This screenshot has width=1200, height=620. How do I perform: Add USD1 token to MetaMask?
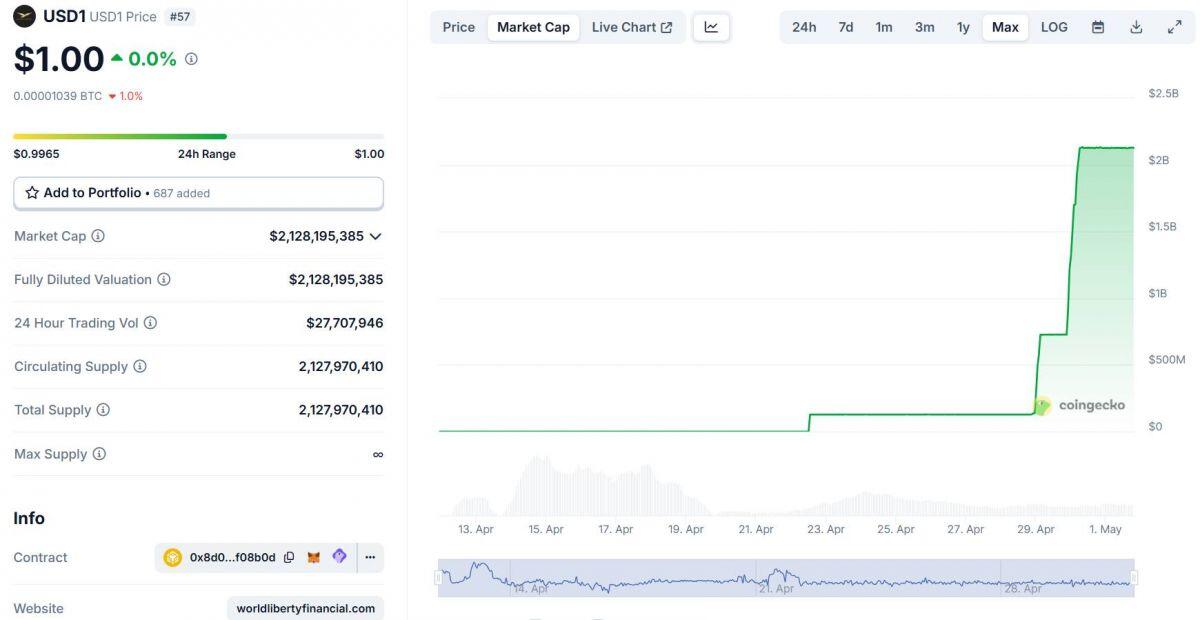pyautogui.click(x=315, y=557)
